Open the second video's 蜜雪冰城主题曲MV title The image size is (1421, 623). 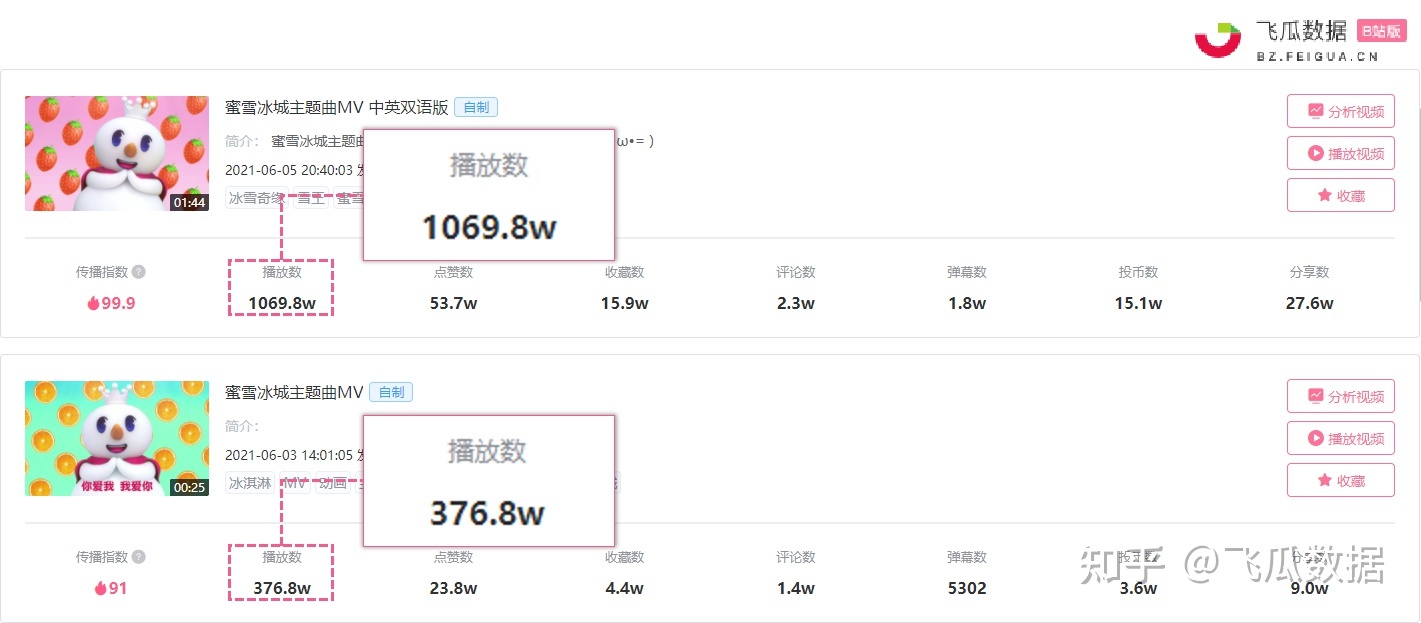(x=294, y=393)
